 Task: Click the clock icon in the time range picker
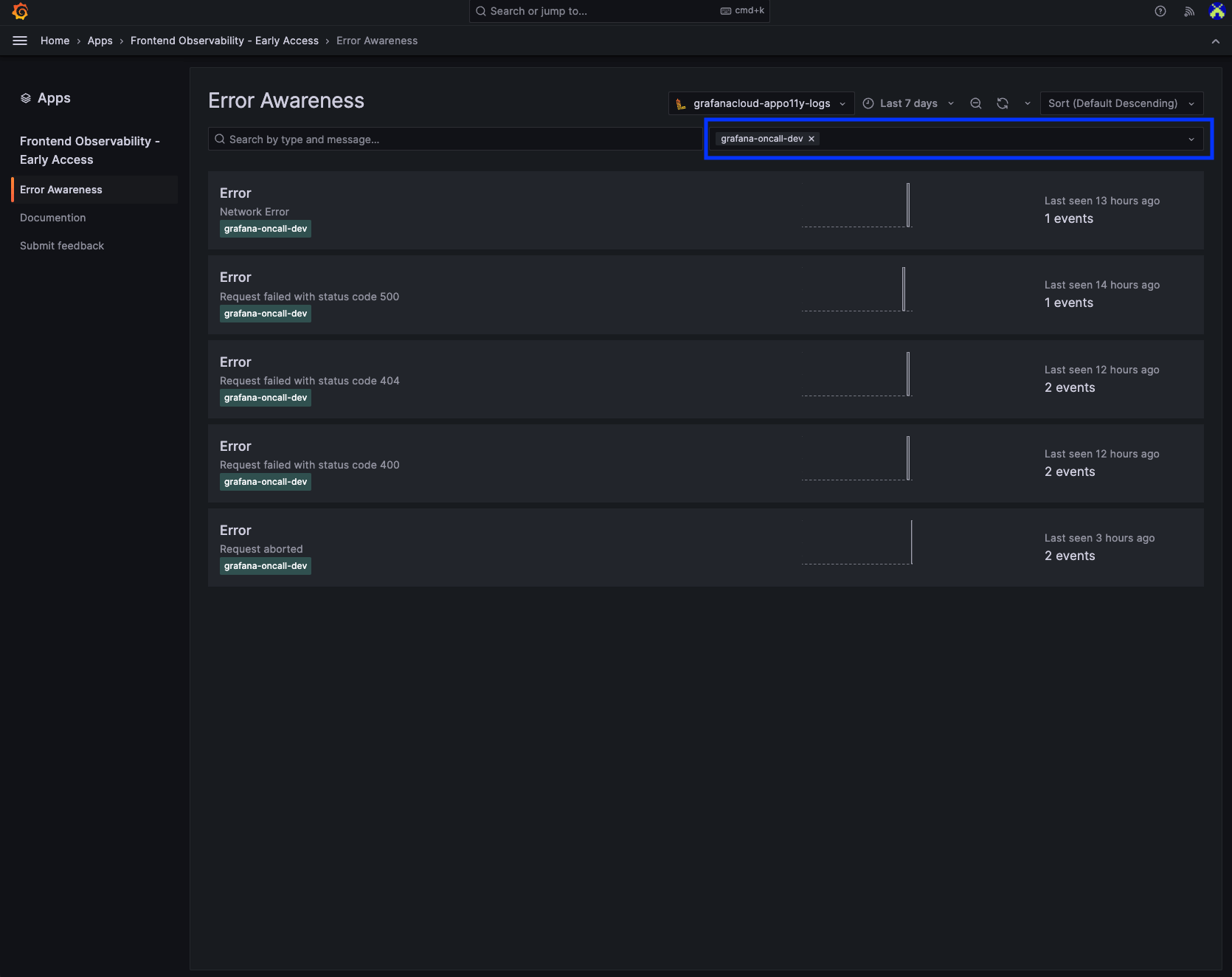[x=868, y=103]
